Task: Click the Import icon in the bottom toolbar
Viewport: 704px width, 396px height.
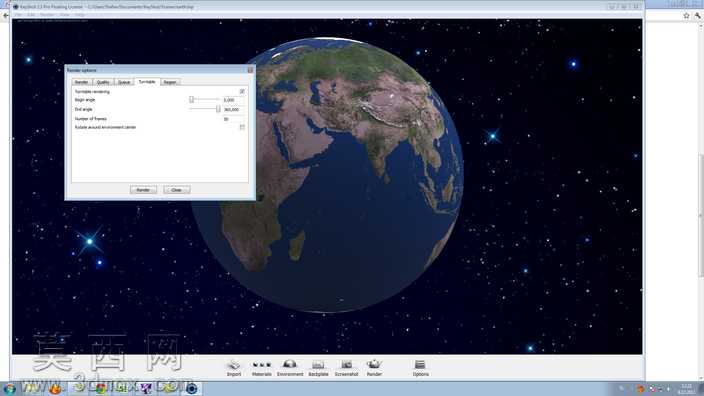Action: pos(234,368)
